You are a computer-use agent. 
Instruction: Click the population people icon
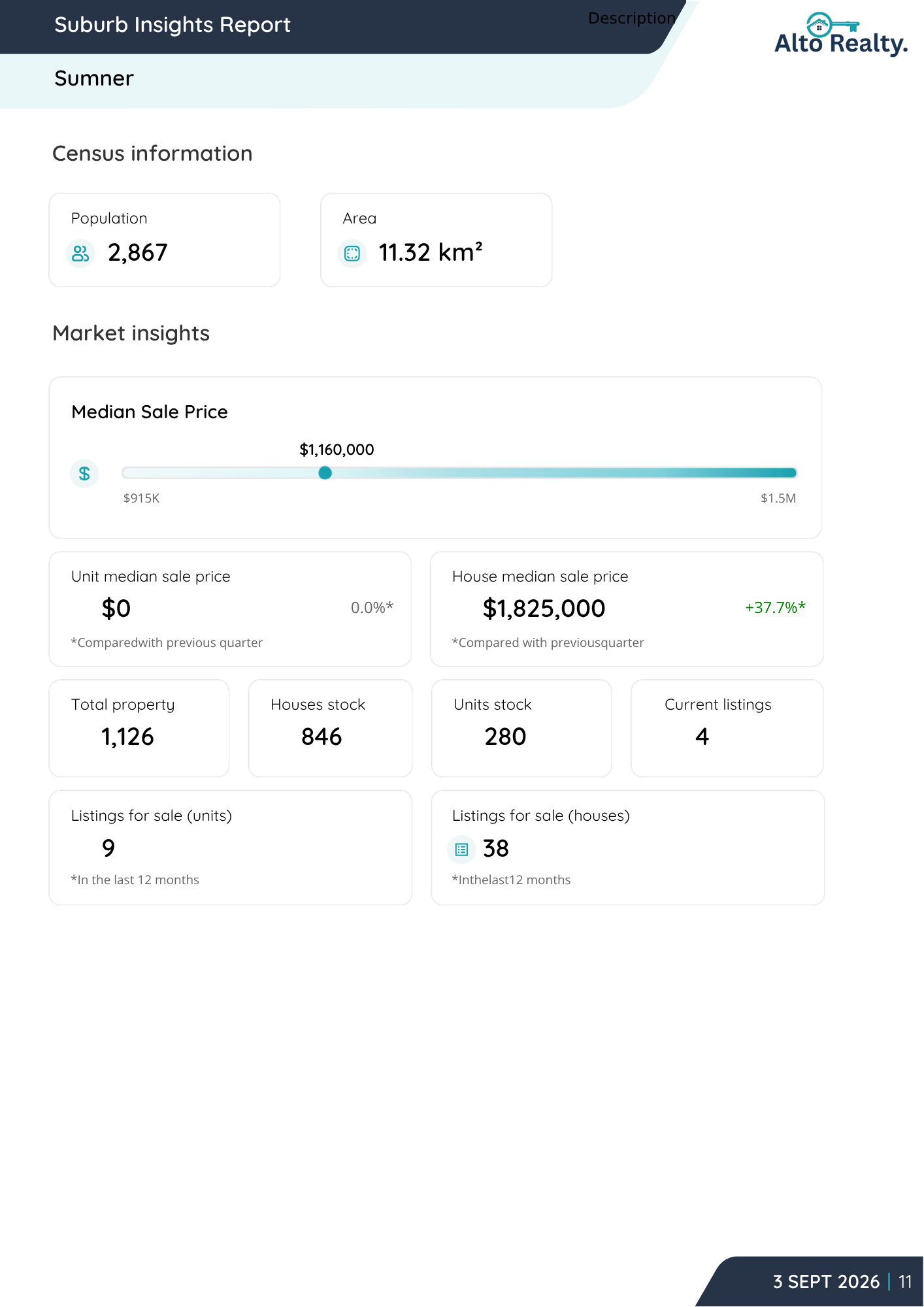pyautogui.click(x=80, y=254)
